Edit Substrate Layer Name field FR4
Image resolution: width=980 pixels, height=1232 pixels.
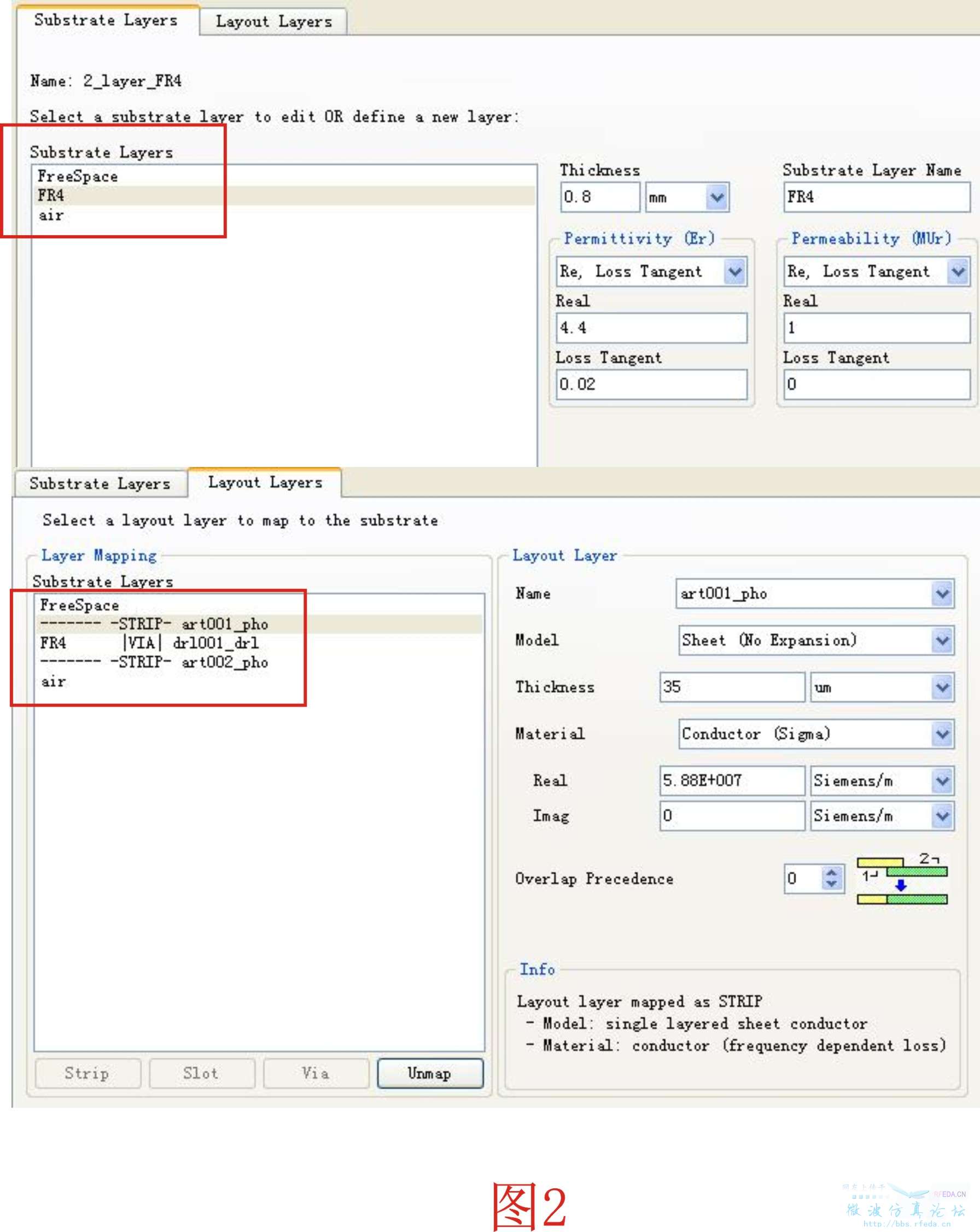click(x=877, y=197)
